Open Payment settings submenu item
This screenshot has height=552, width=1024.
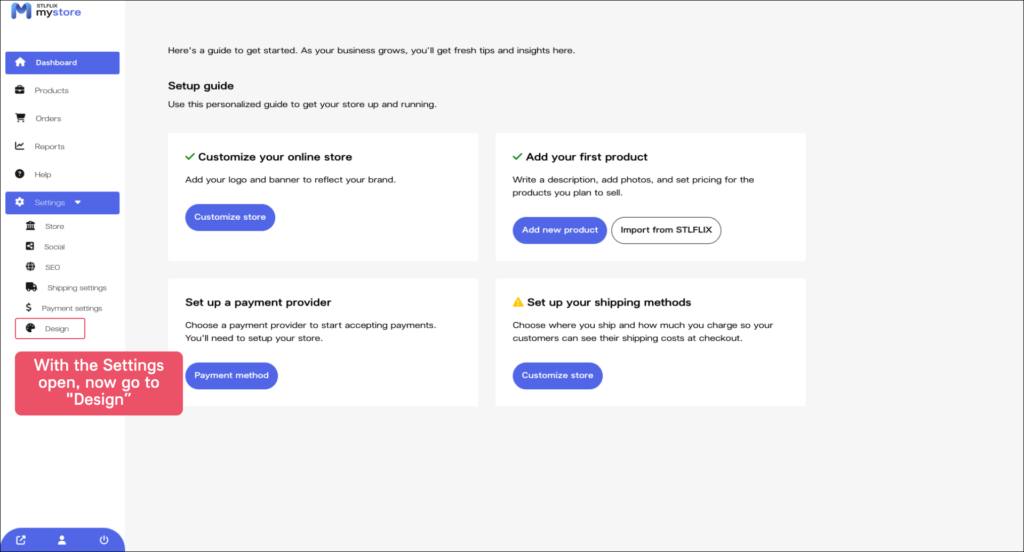tap(71, 308)
